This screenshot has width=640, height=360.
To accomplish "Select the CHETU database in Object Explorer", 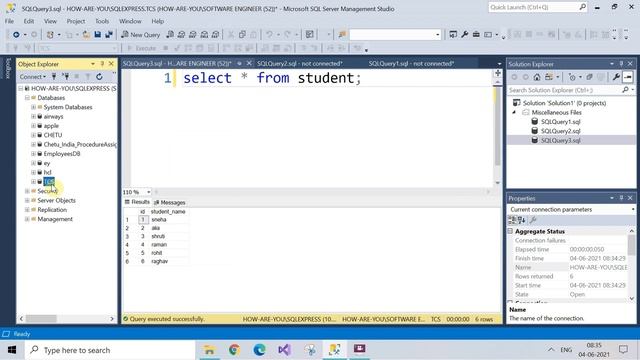I will click(x=53, y=135).
